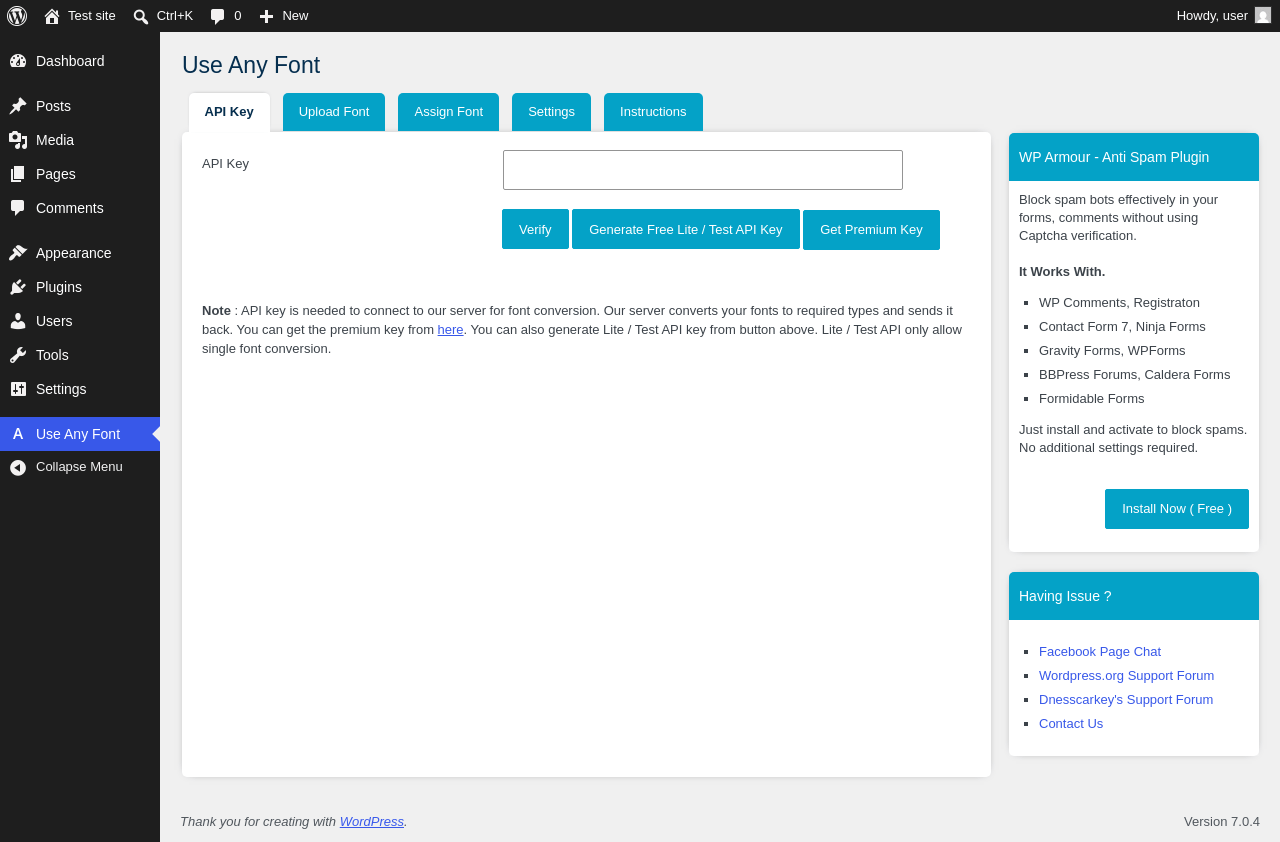
Task: Click Install Now ( Free ) button
Action: point(1177,509)
